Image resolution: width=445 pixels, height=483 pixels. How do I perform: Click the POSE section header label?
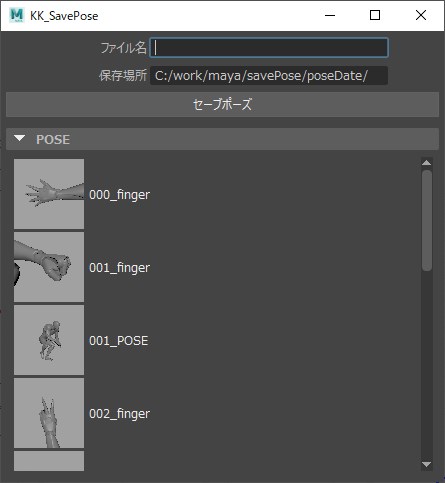53,139
